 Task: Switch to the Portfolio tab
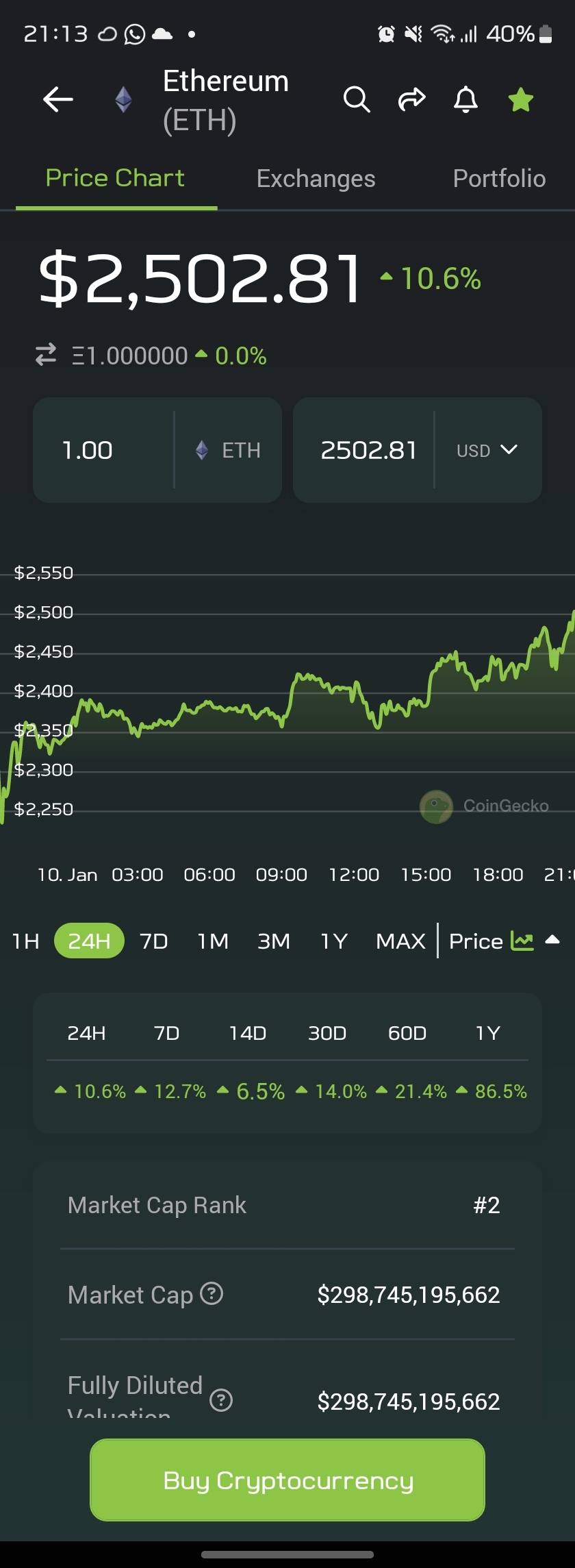tap(499, 179)
